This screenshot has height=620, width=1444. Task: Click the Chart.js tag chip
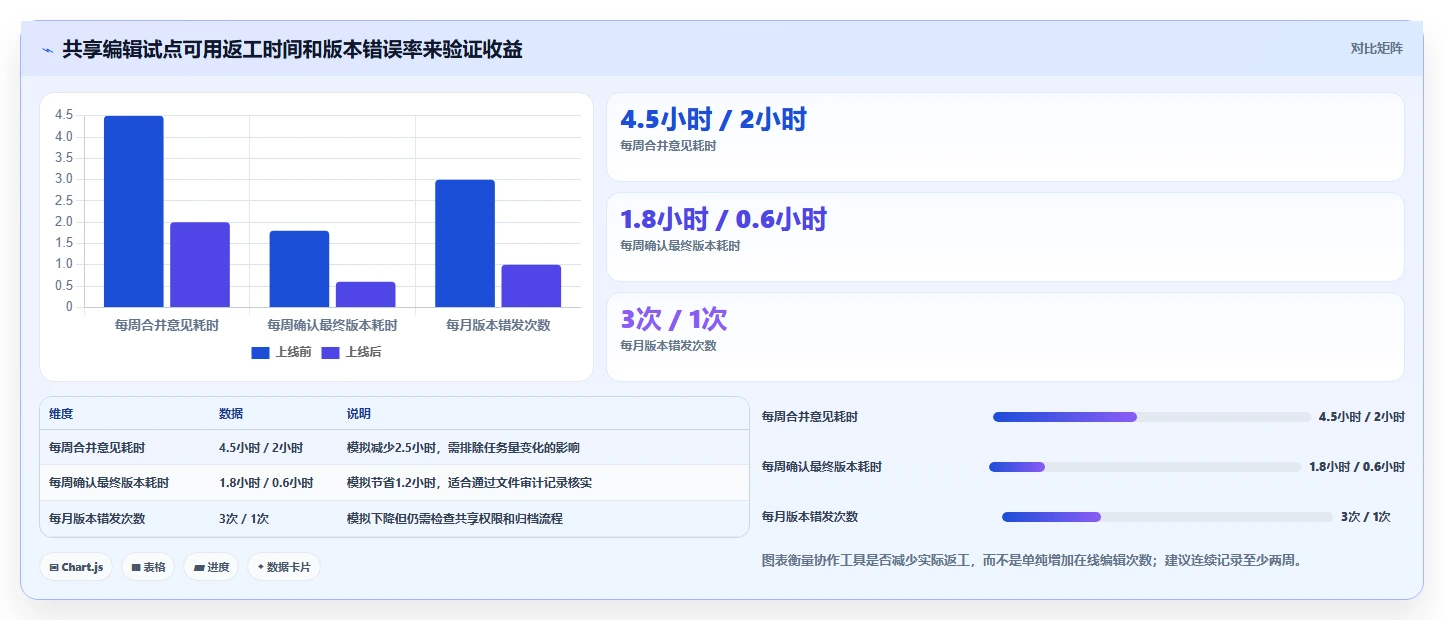point(76,567)
